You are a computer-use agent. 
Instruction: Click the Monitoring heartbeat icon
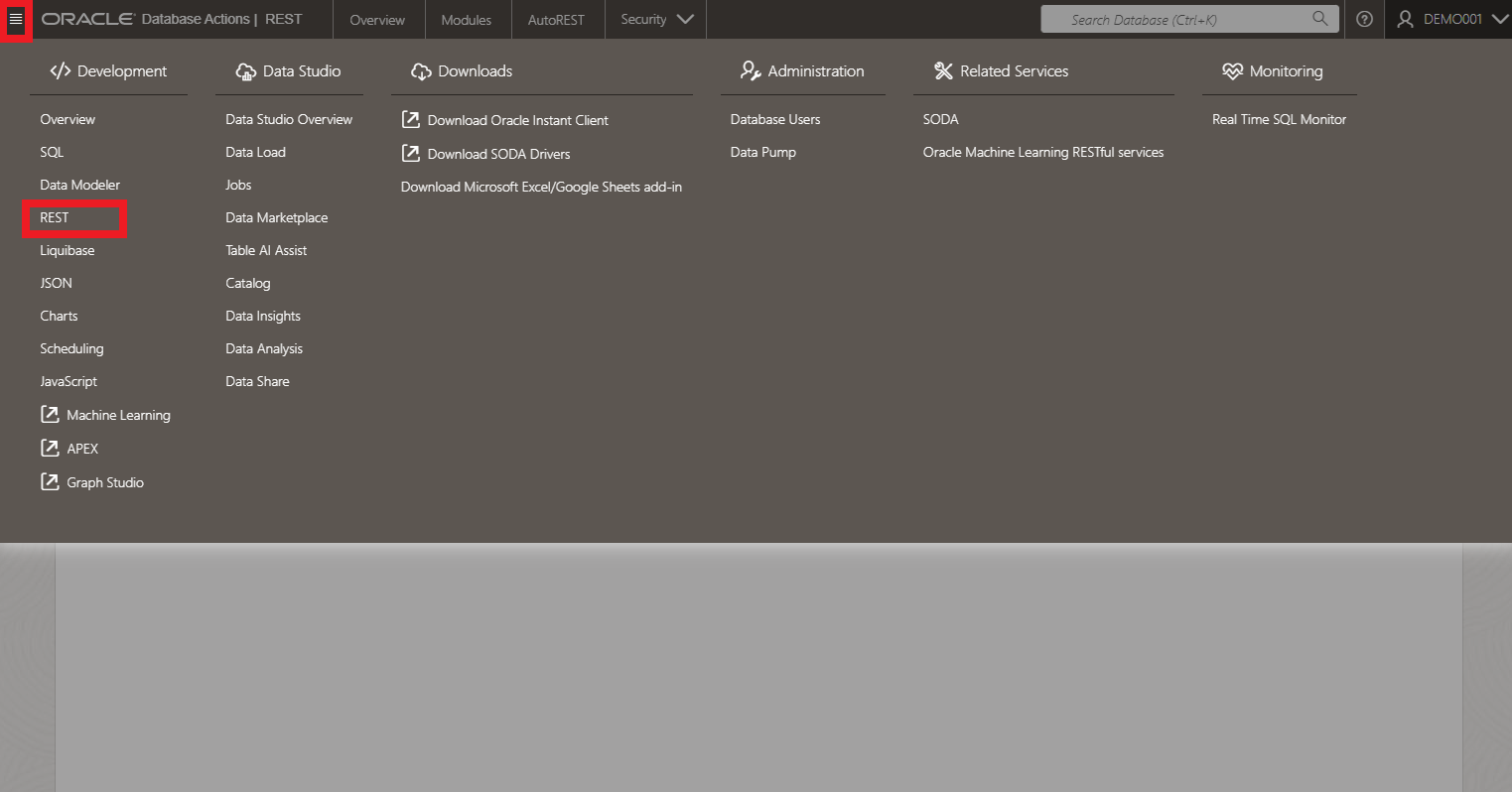click(x=1232, y=70)
